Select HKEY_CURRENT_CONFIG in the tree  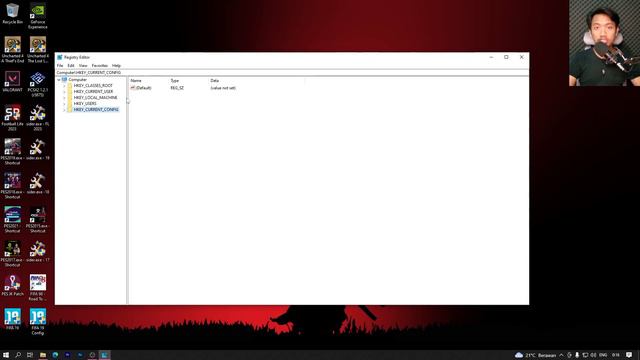(x=96, y=110)
